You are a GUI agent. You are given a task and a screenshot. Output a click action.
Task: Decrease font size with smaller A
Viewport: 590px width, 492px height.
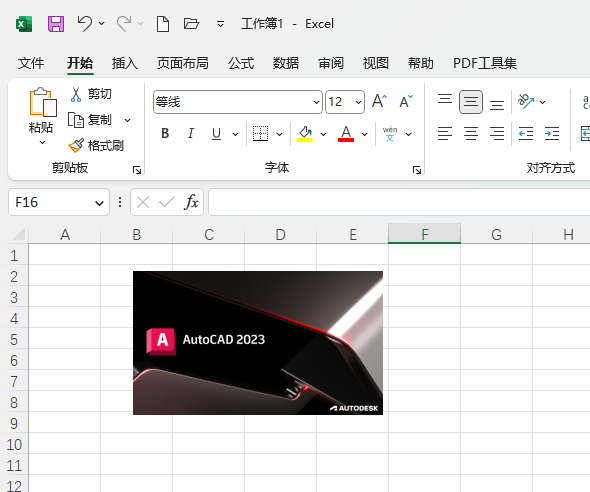[x=406, y=102]
